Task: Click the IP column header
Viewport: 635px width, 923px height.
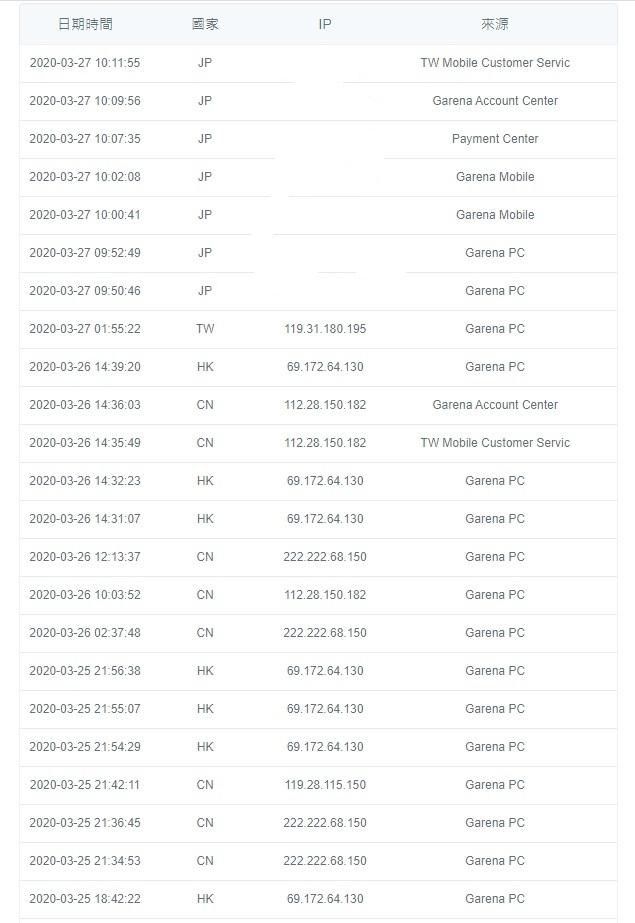Action: [325, 24]
